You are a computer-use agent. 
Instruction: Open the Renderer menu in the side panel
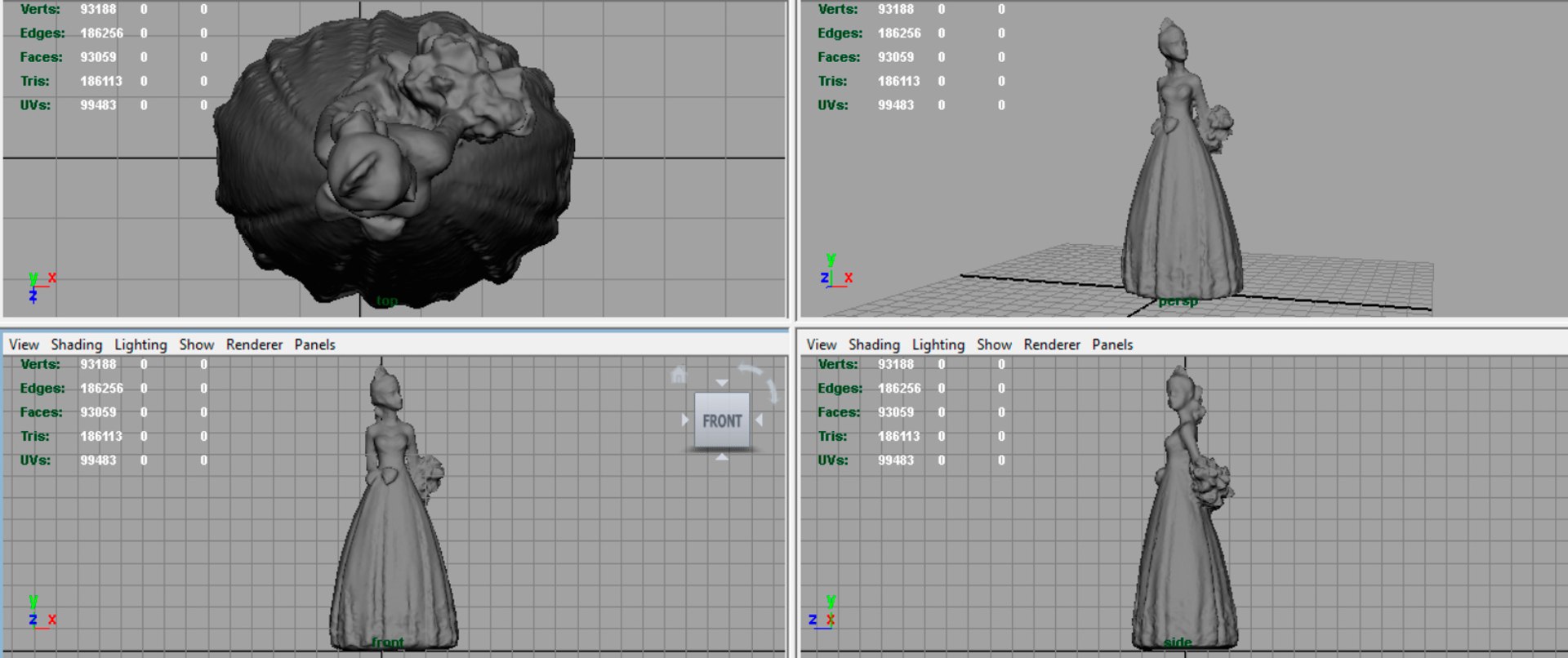pyautogui.click(x=1052, y=345)
